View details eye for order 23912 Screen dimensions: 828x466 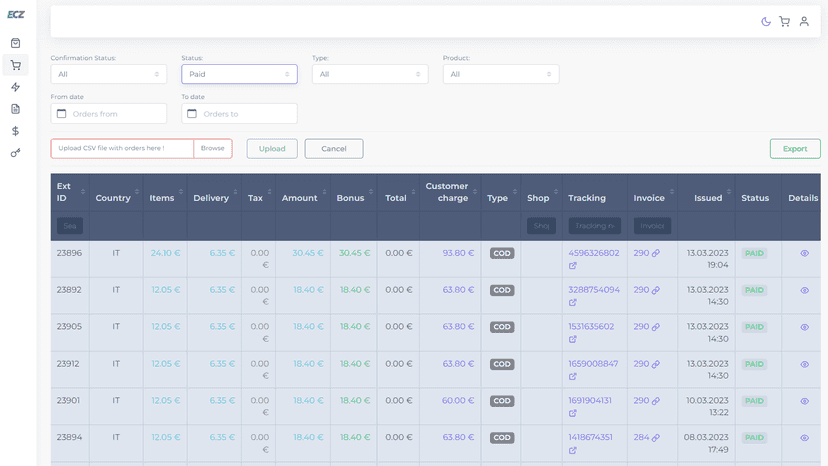click(x=804, y=364)
